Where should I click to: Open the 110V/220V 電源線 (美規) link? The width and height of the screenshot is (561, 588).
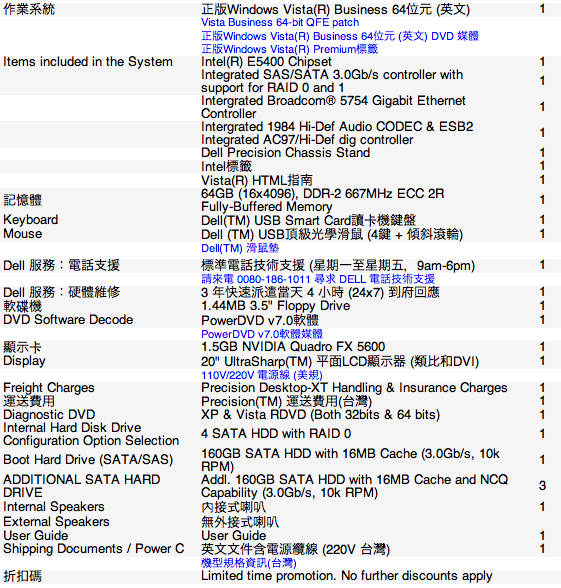click(x=262, y=375)
